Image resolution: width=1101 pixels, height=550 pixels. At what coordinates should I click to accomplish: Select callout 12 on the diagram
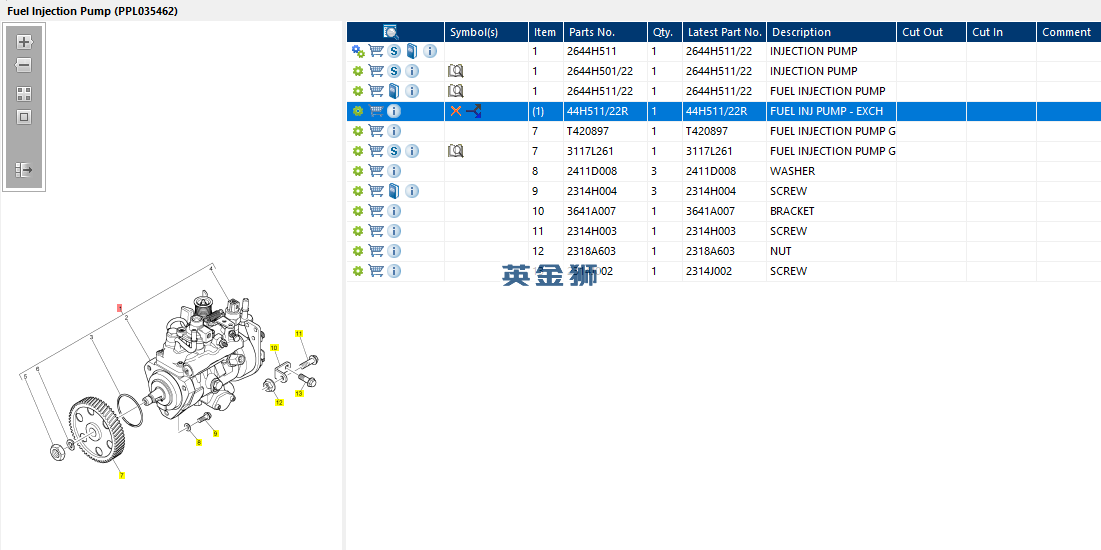[x=279, y=402]
